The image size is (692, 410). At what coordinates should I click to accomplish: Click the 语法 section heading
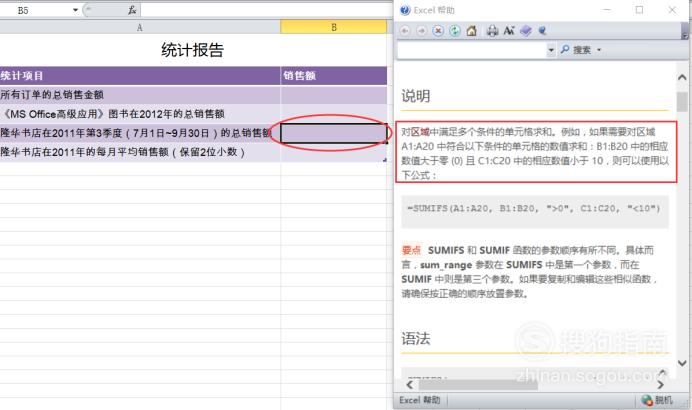[x=416, y=339]
